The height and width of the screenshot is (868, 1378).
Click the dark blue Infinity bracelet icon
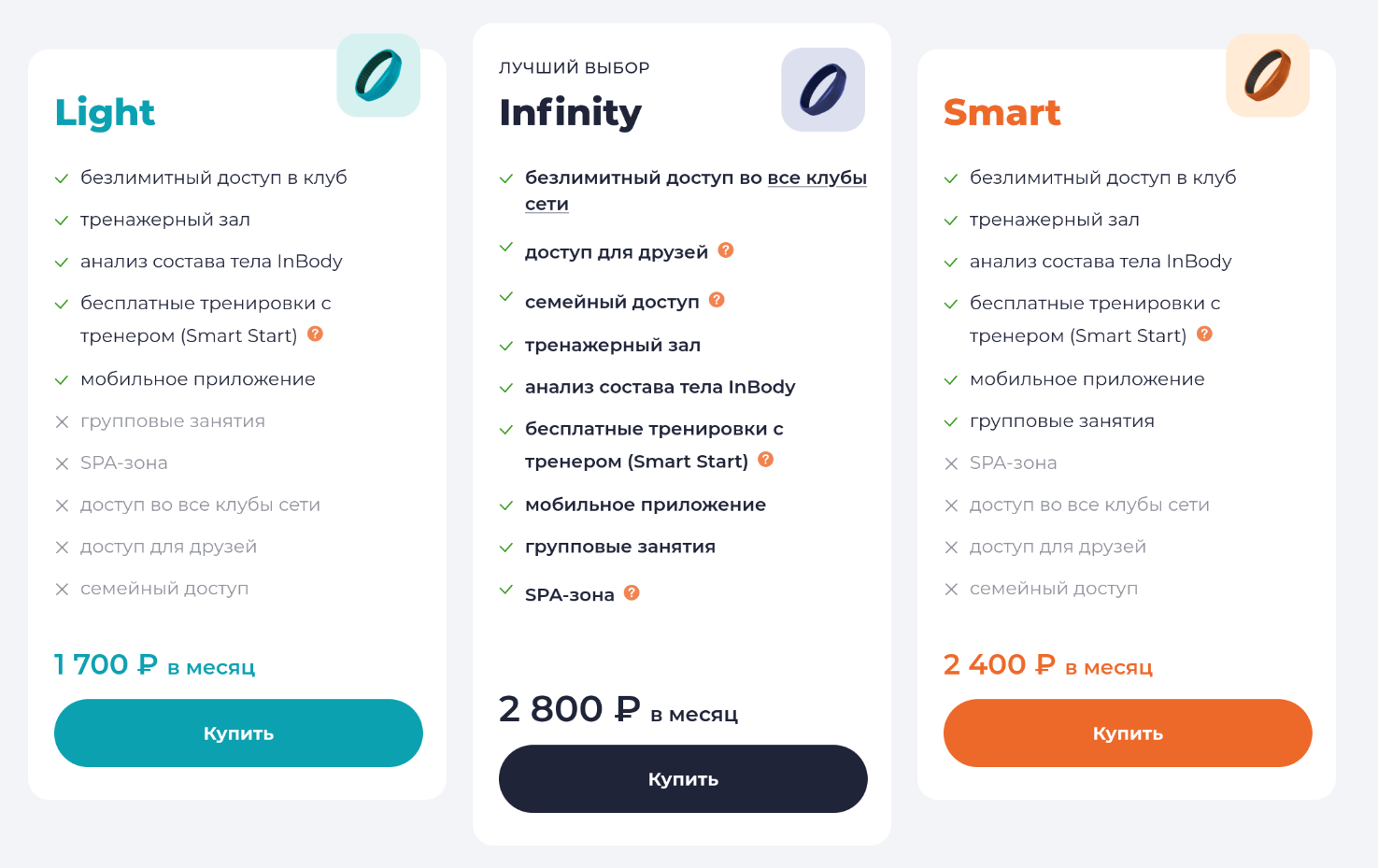(823, 90)
